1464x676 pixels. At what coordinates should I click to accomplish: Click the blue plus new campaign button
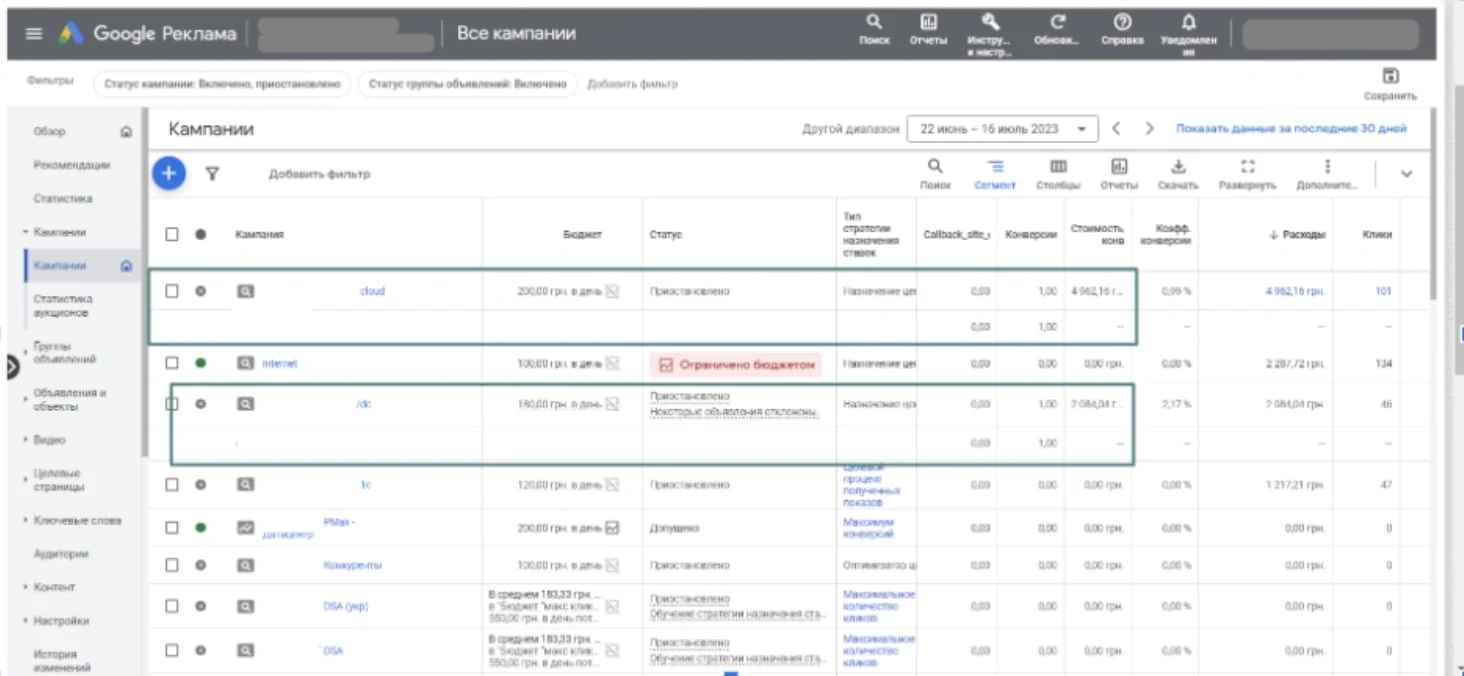(169, 173)
